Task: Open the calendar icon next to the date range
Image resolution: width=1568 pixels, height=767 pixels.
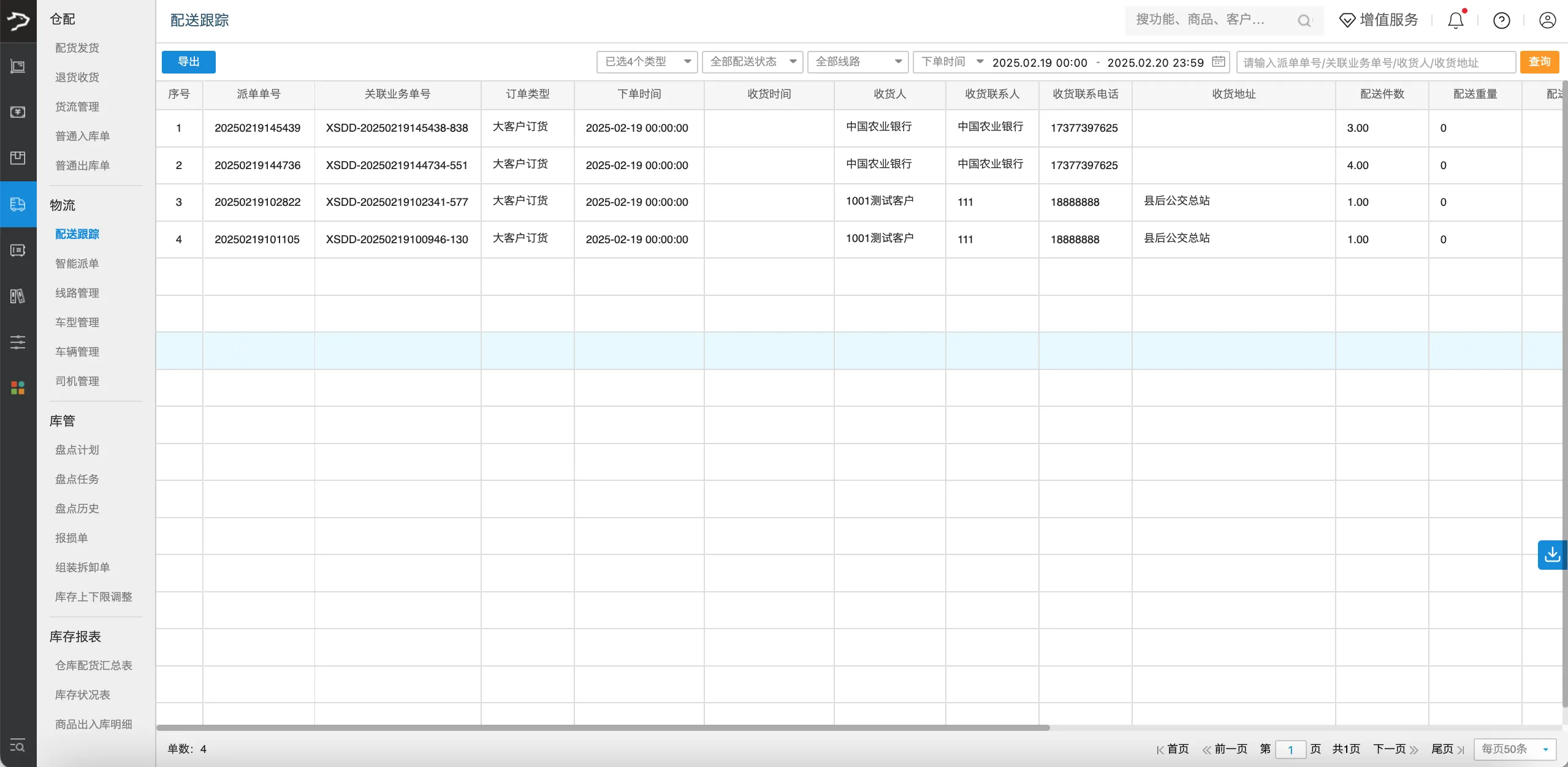Action: 1219,62
